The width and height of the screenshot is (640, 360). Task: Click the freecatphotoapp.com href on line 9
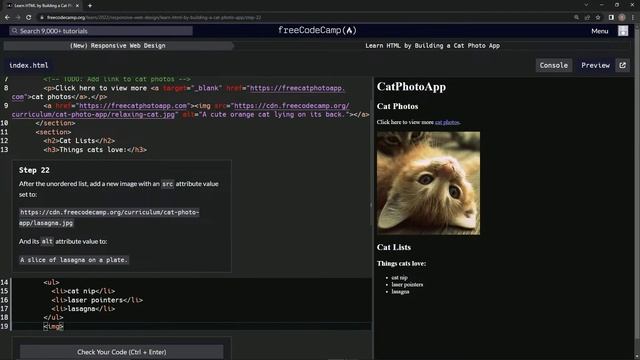pos(133,105)
